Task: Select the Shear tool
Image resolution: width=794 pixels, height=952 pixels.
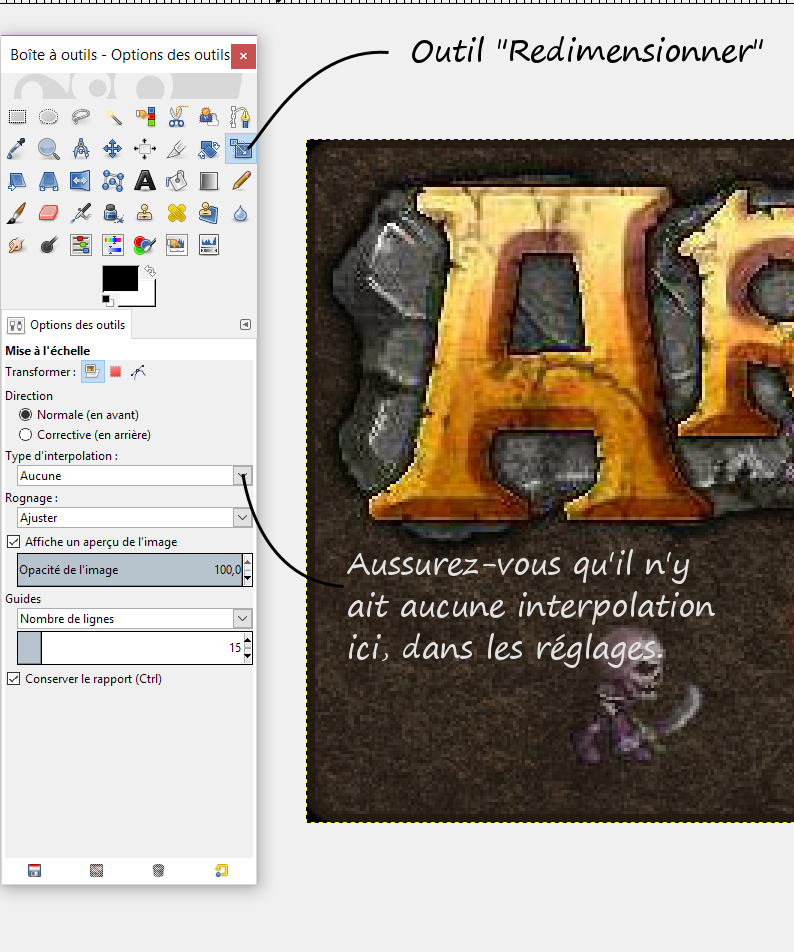Action: (17, 181)
